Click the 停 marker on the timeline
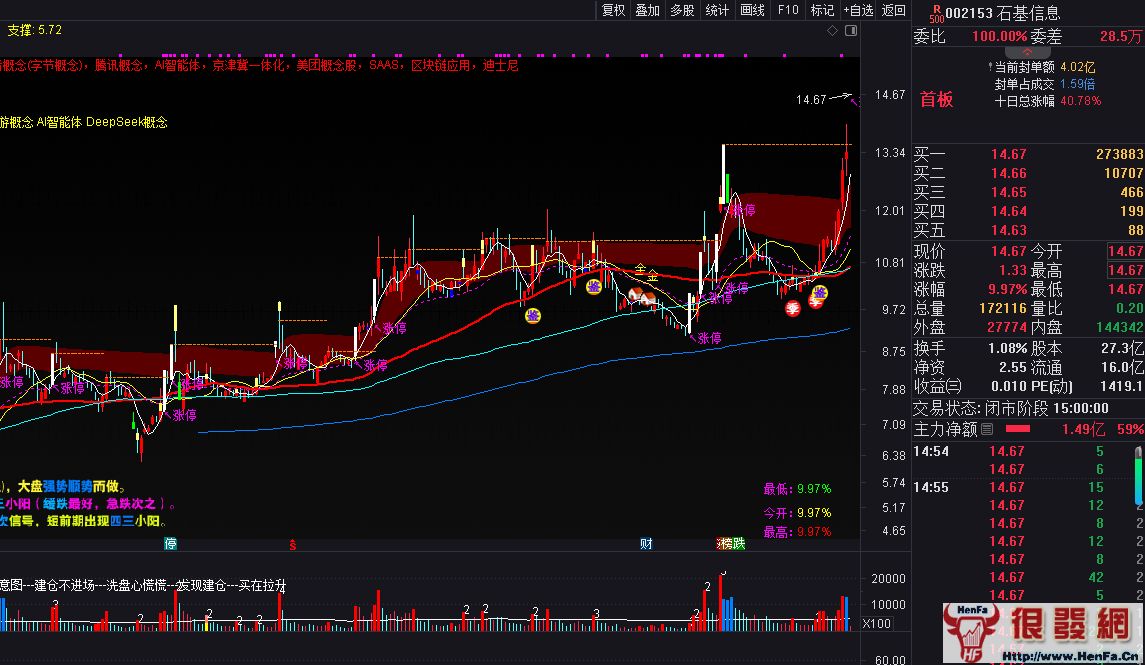Screen dimensions: 1145x665 coord(171,543)
